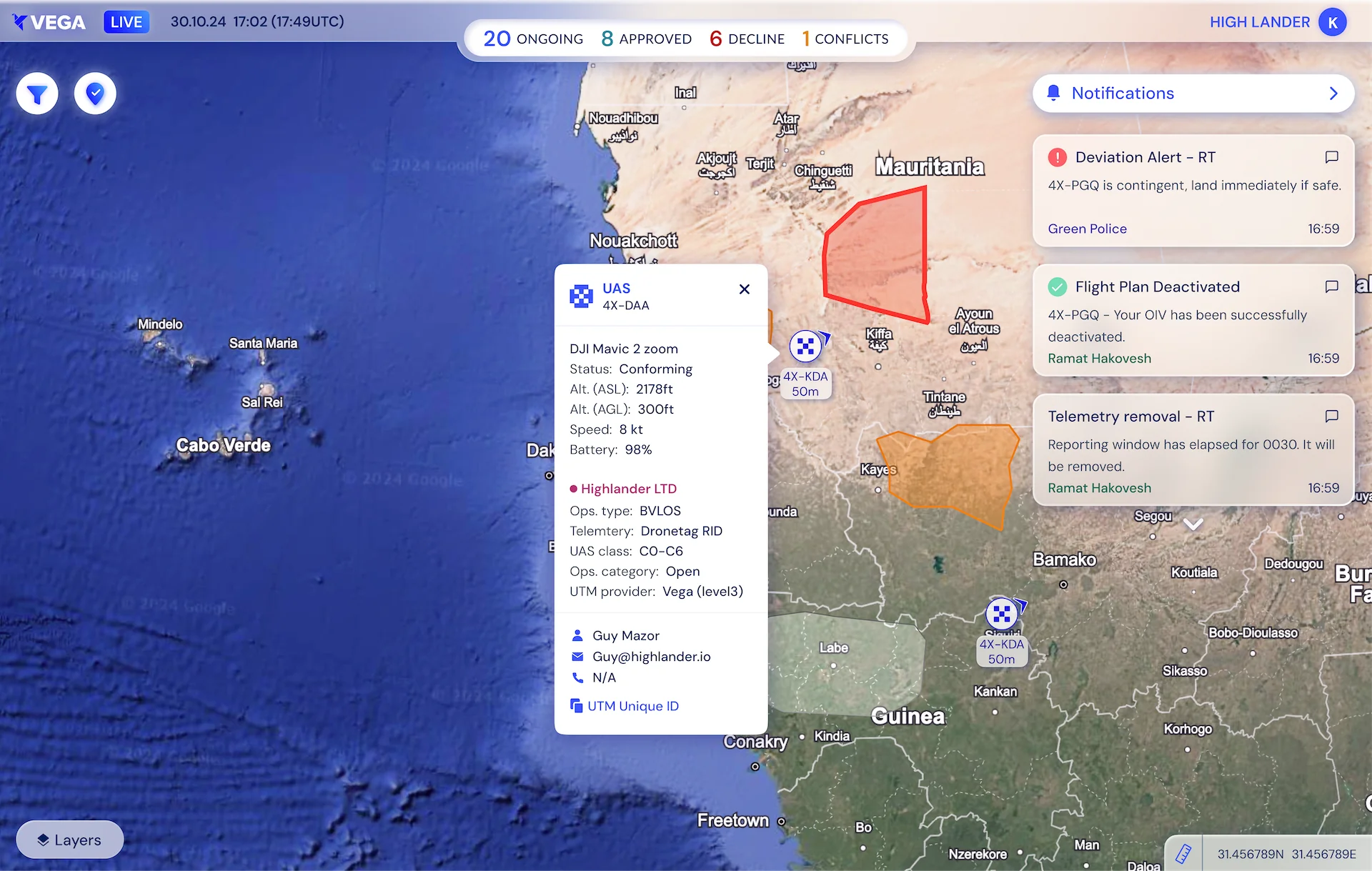This screenshot has height=871, width=1372.
Task: Open the map filter funnel icon
Action: (37, 94)
